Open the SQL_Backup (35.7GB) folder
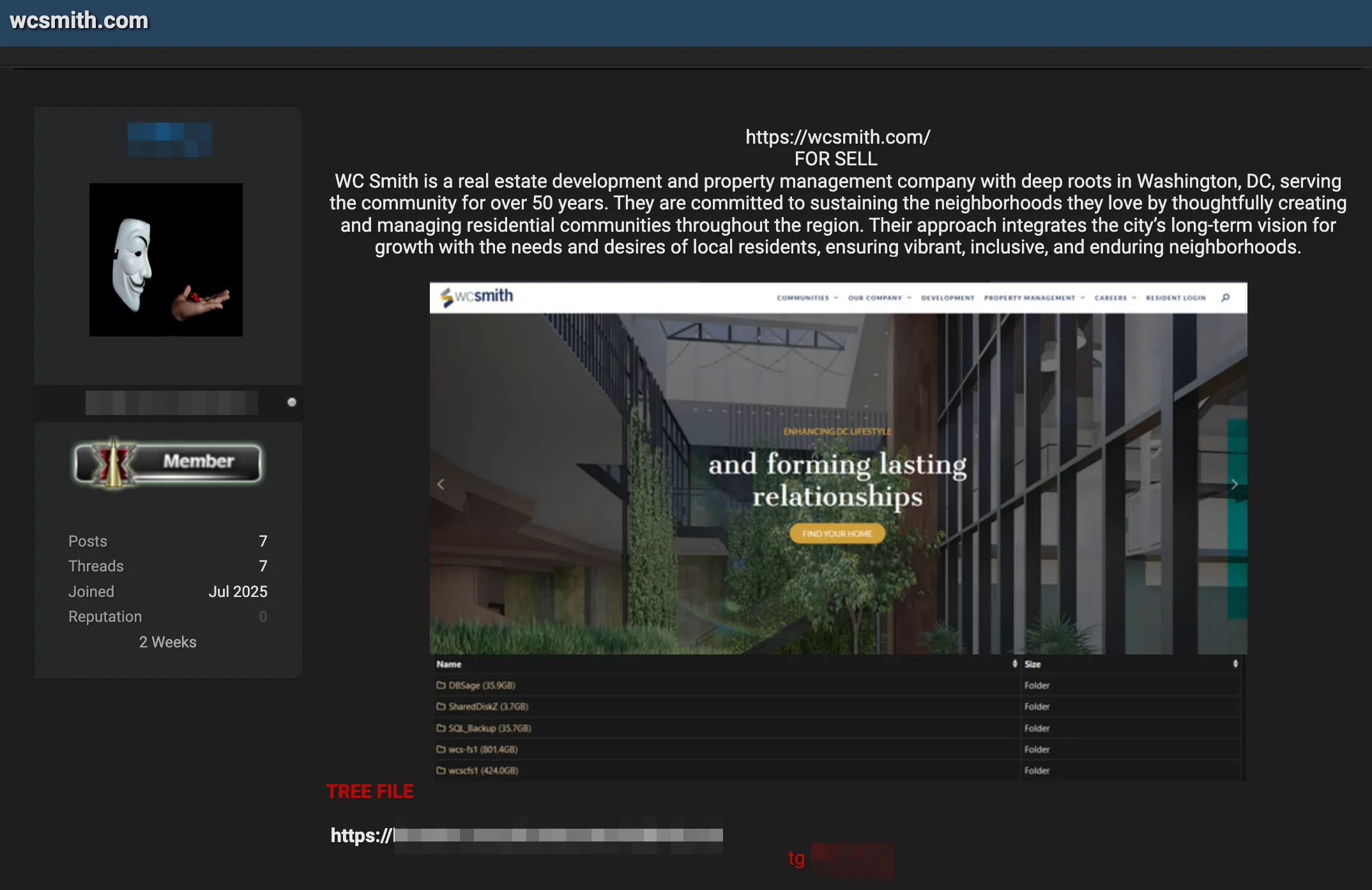Image resolution: width=1372 pixels, height=890 pixels. [x=484, y=728]
